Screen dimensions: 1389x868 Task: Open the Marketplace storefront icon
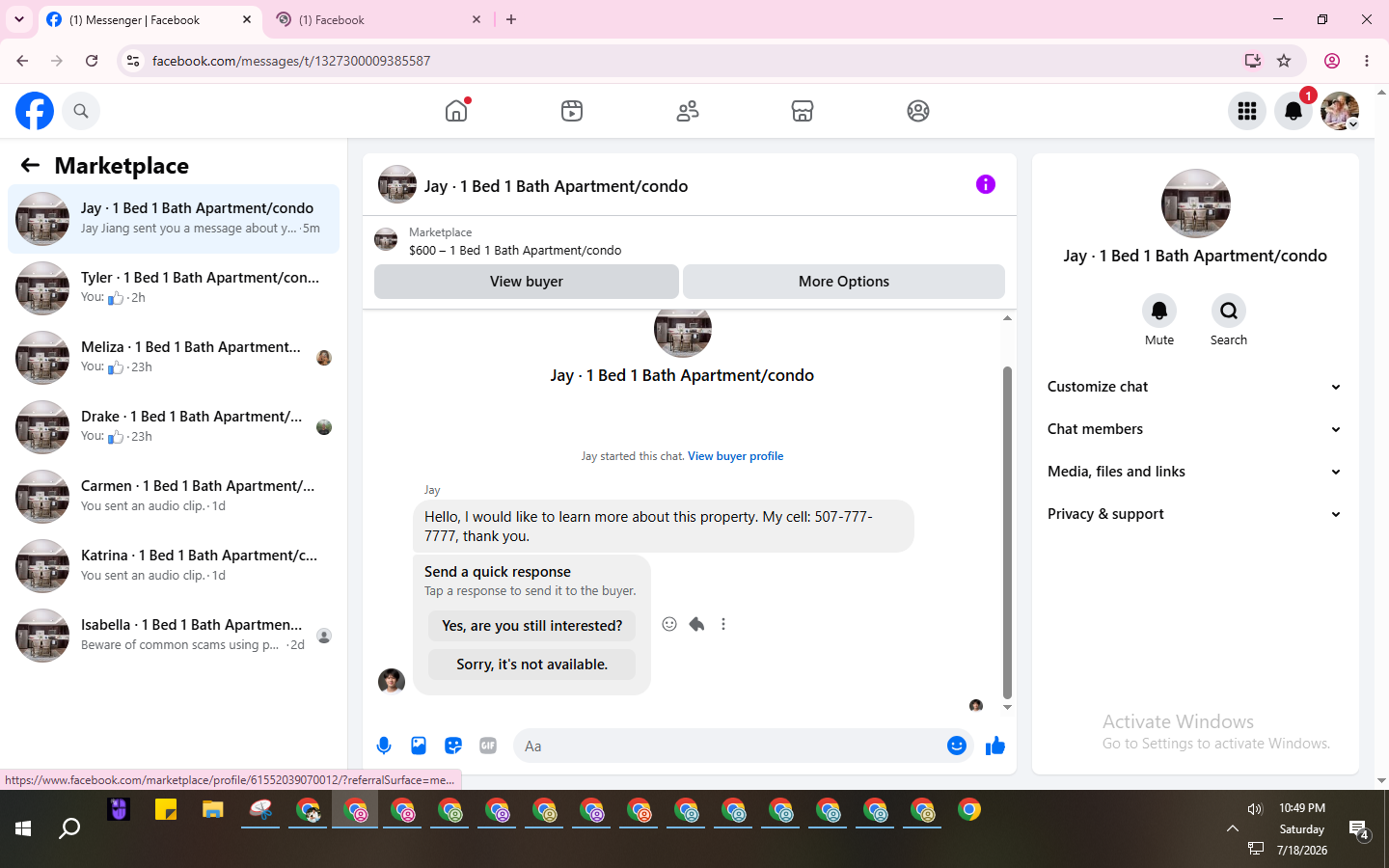(x=803, y=111)
